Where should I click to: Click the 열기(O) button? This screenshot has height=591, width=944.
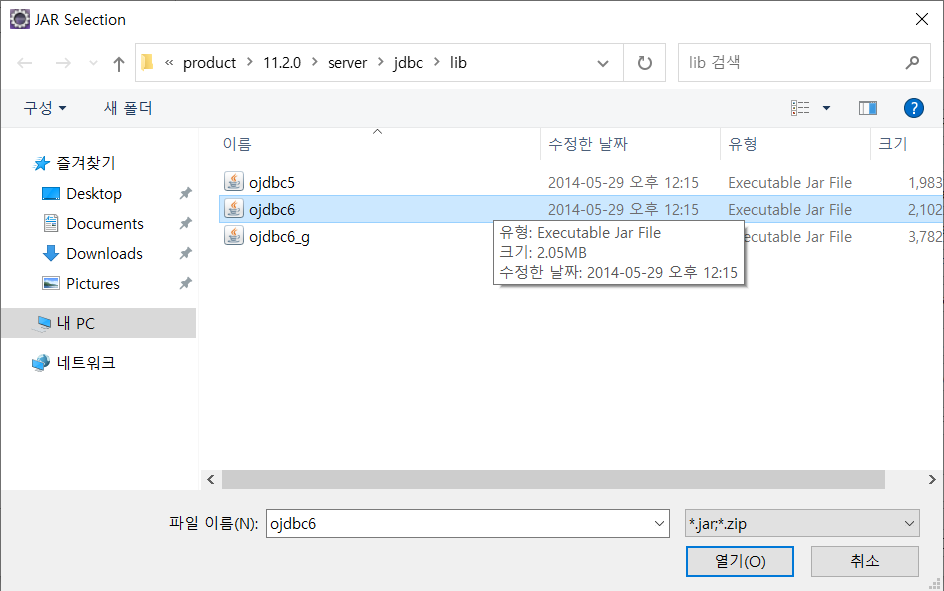click(739, 562)
